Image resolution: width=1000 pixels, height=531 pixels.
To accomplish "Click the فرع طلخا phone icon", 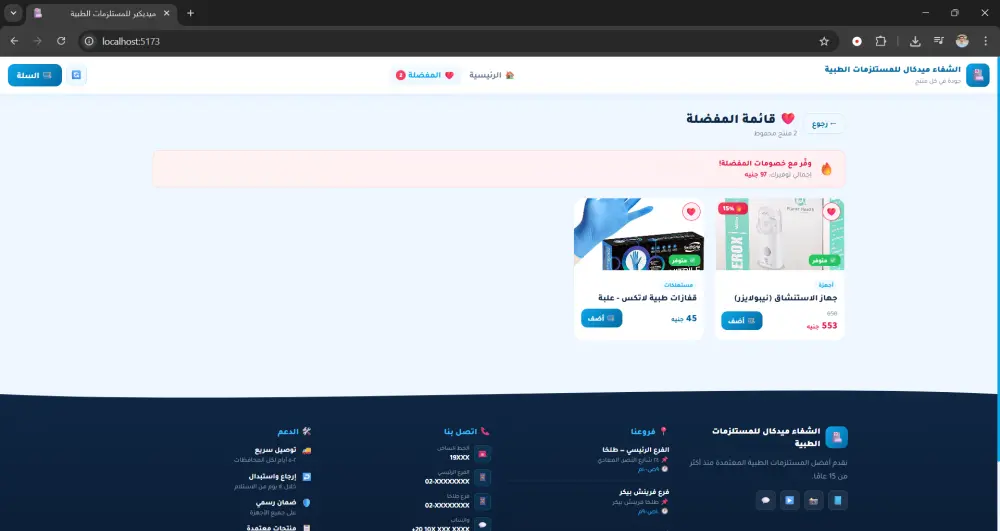I will click(483, 501).
